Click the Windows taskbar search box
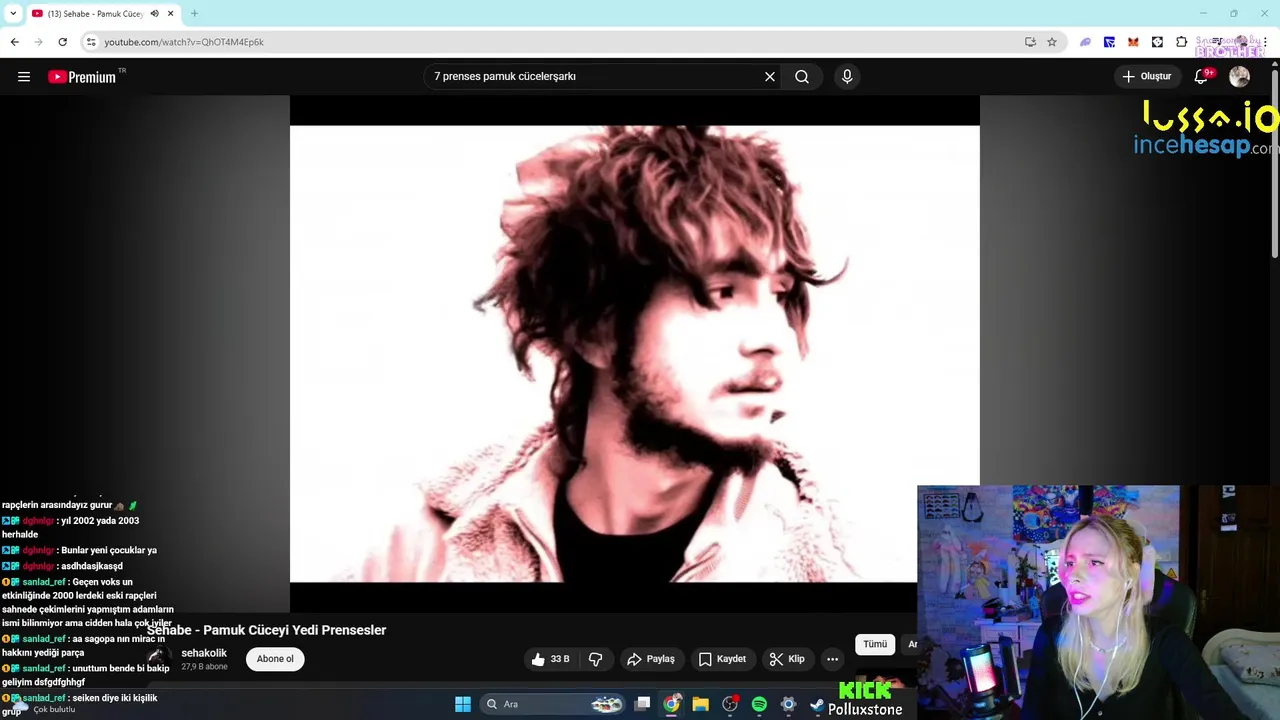Image resolution: width=1280 pixels, height=720 pixels. pos(551,704)
